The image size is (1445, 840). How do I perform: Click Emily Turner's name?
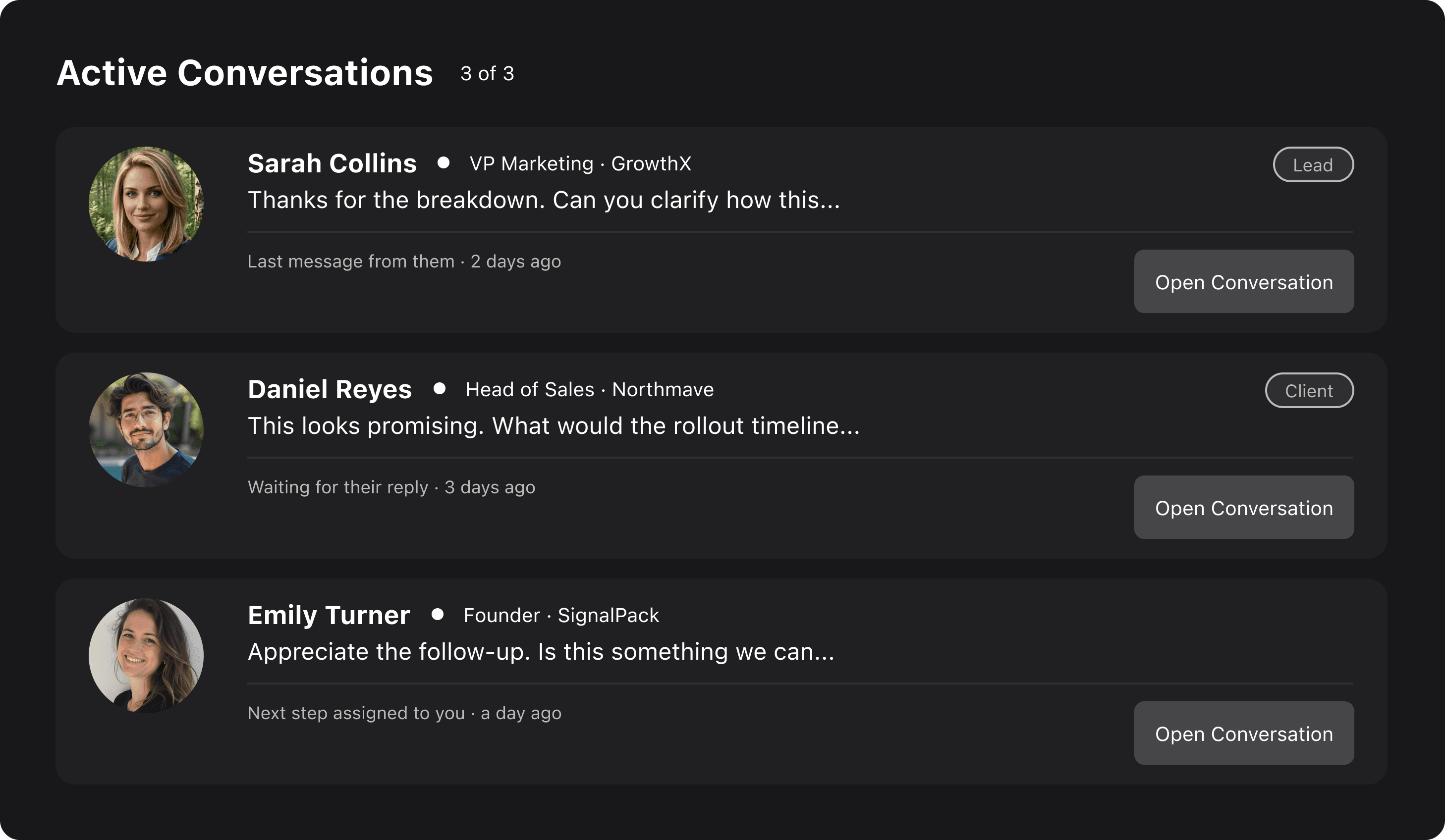(x=328, y=615)
